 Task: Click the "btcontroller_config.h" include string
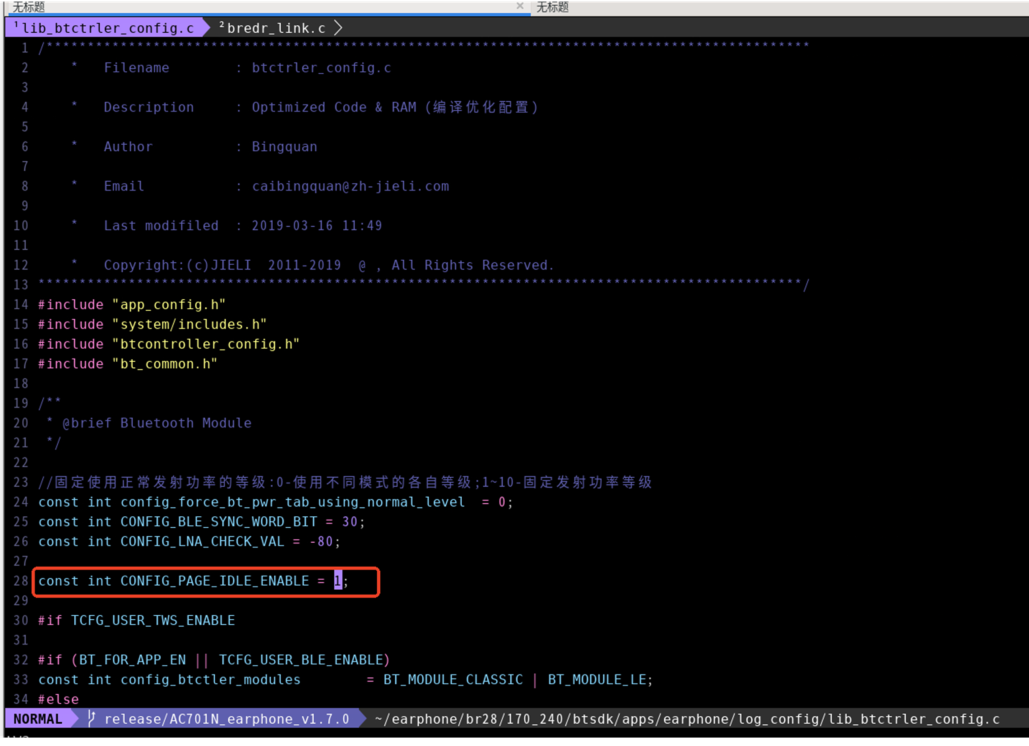206,344
